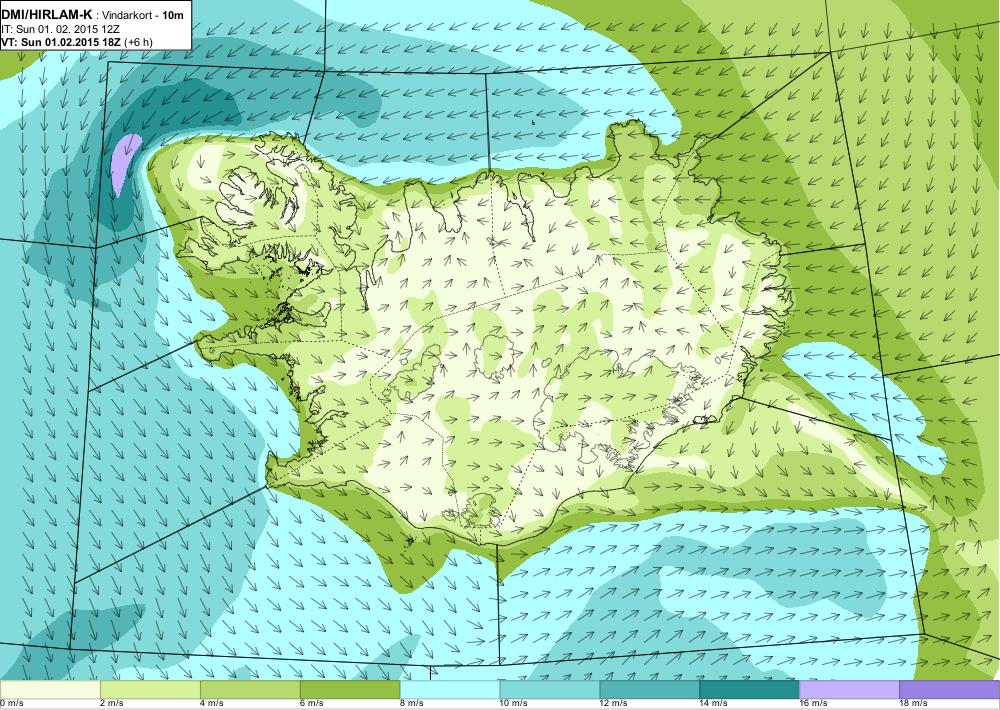Click the "14 m/s" legend label

714,704
